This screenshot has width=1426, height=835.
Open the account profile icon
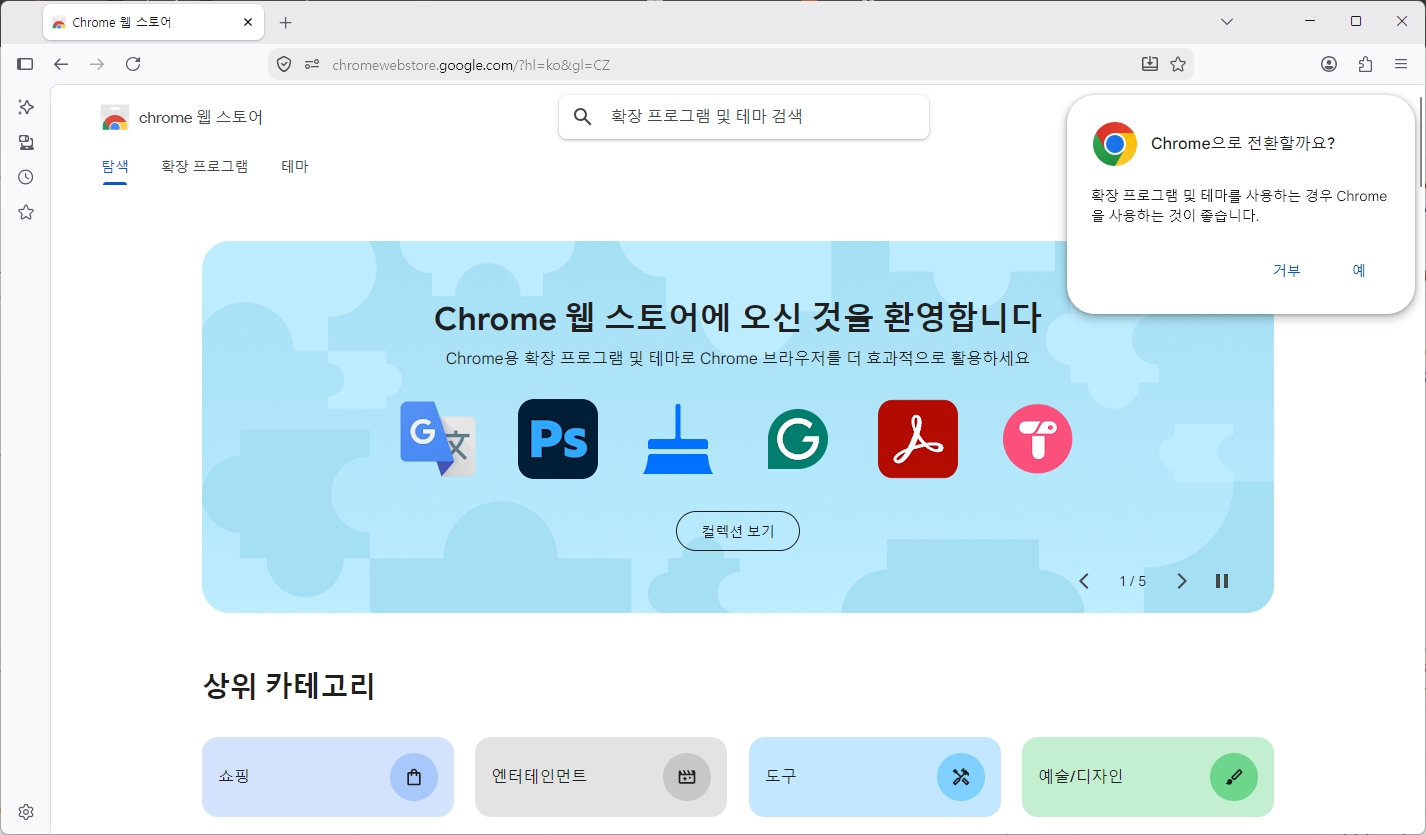1329,64
